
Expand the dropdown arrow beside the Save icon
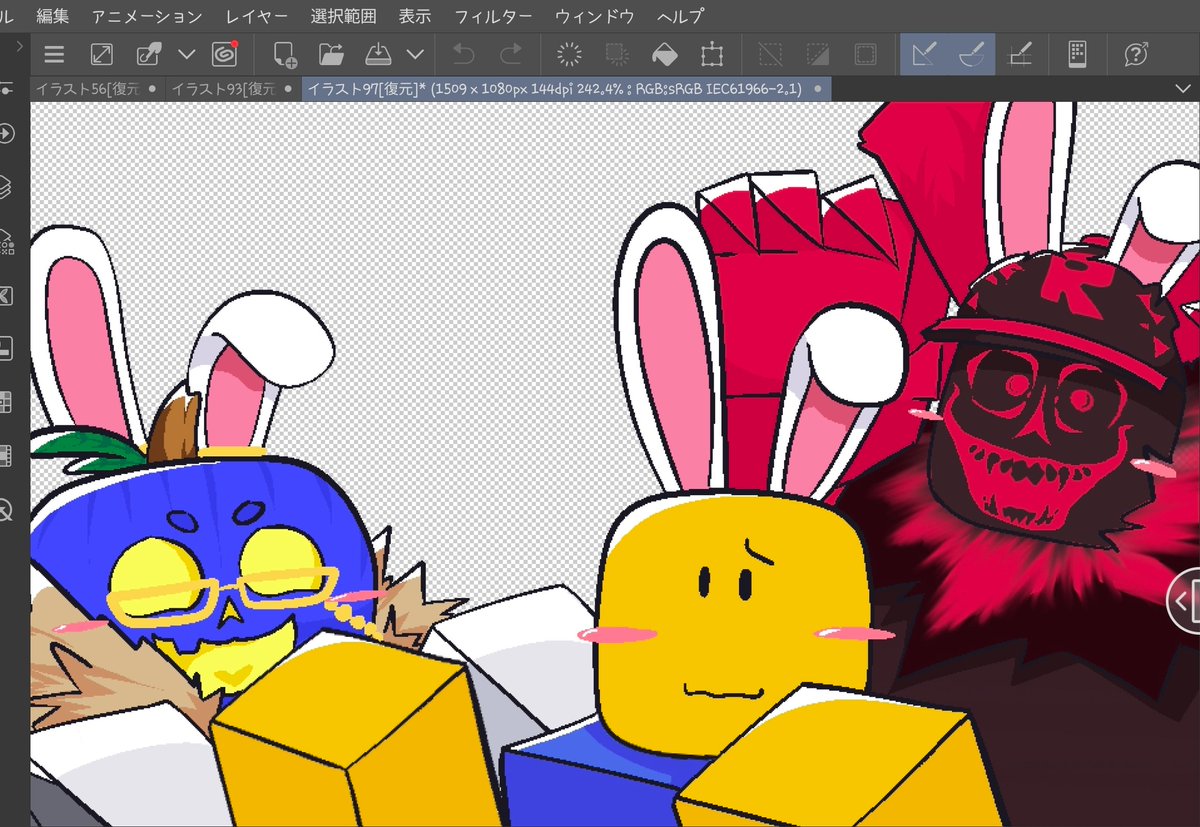(x=415, y=54)
